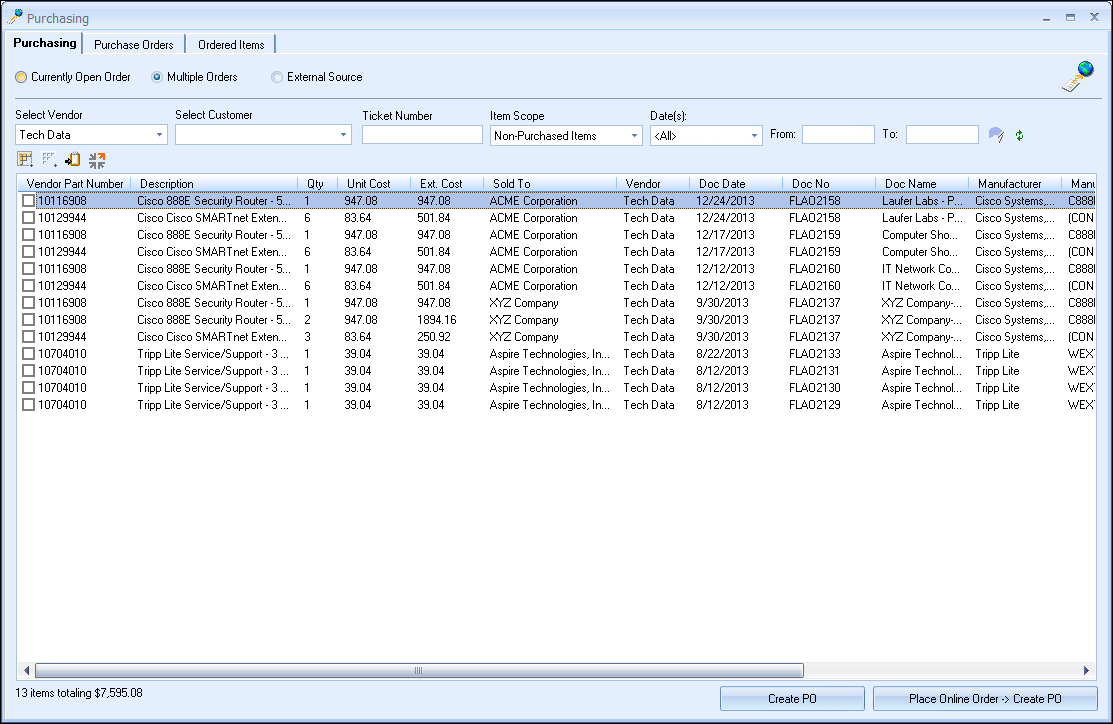Click the 13 items totaling $7,595.08 status text
The height and width of the screenshot is (724, 1113).
[x=79, y=693]
